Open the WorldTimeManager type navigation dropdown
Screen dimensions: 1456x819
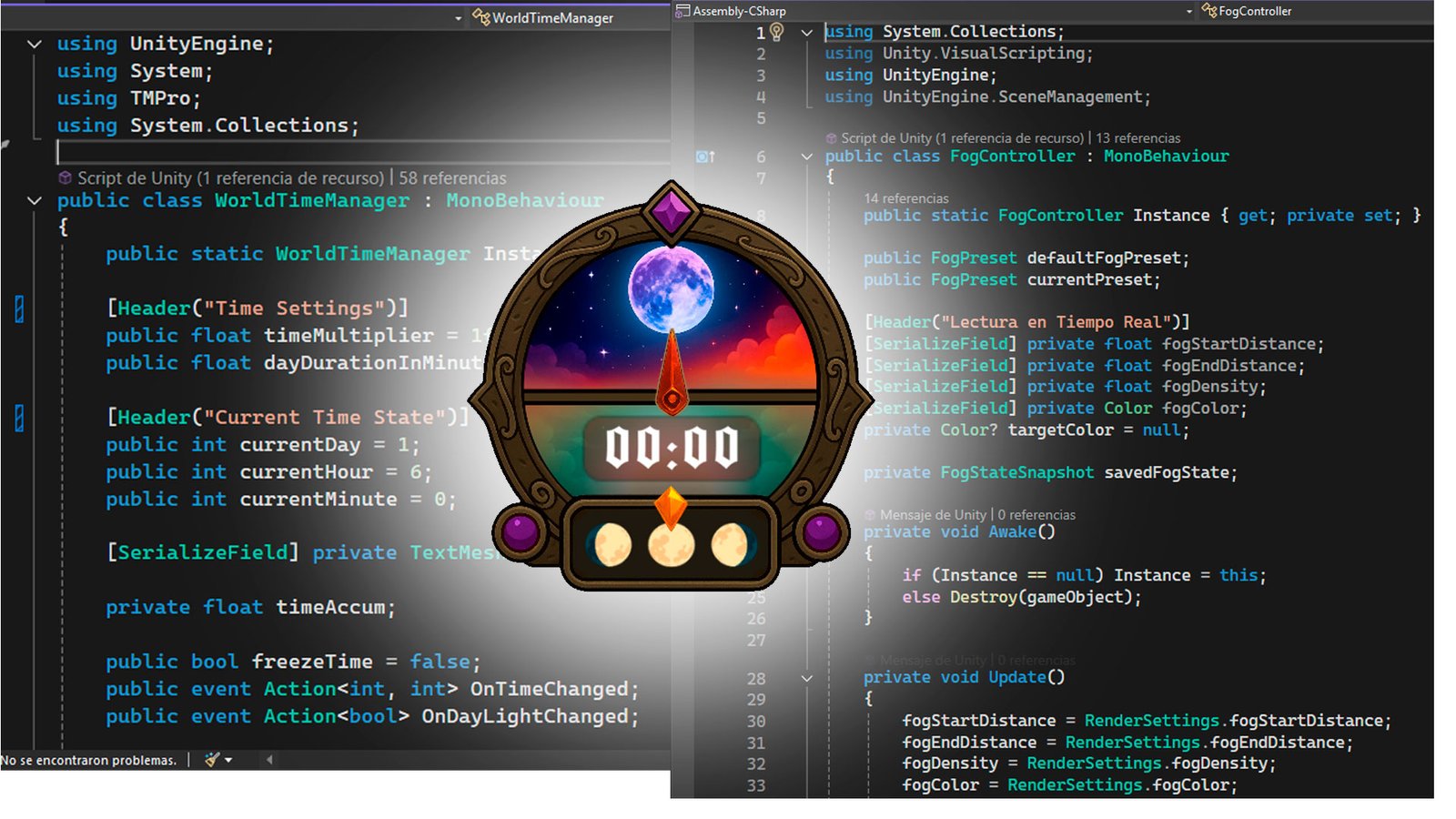(x=459, y=18)
